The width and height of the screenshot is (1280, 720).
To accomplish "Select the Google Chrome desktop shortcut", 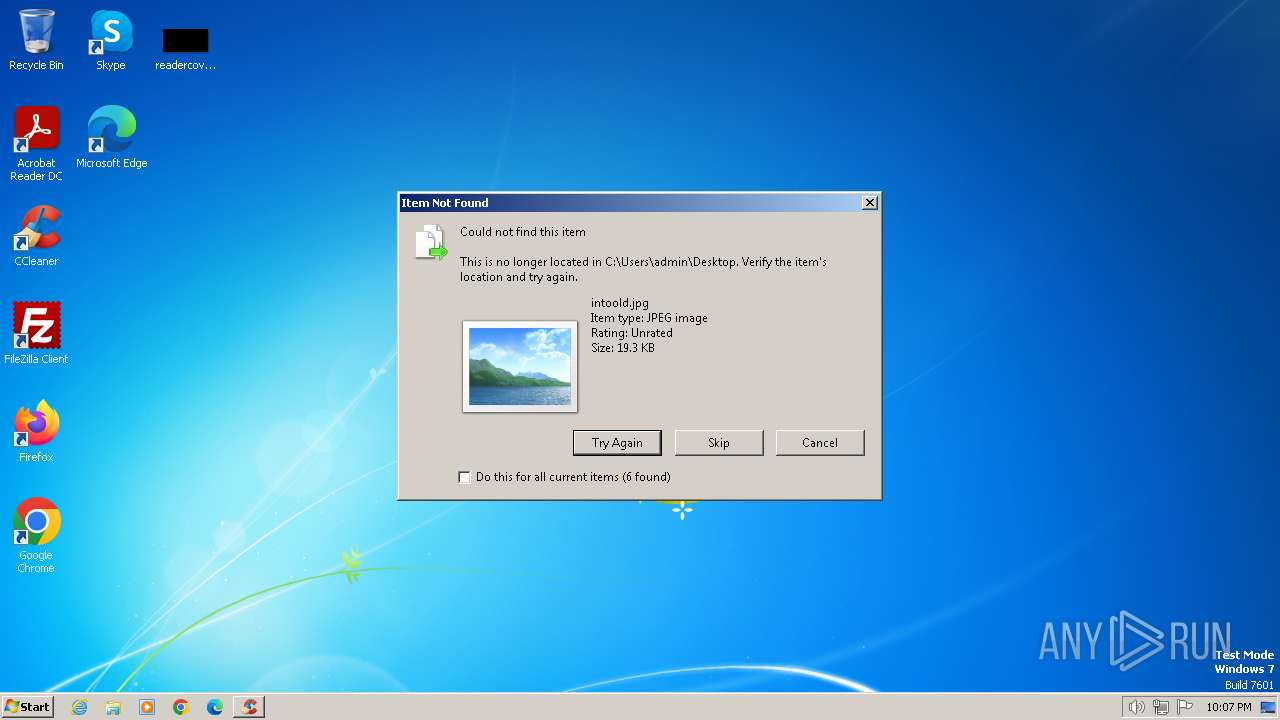I will click(x=36, y=535).
